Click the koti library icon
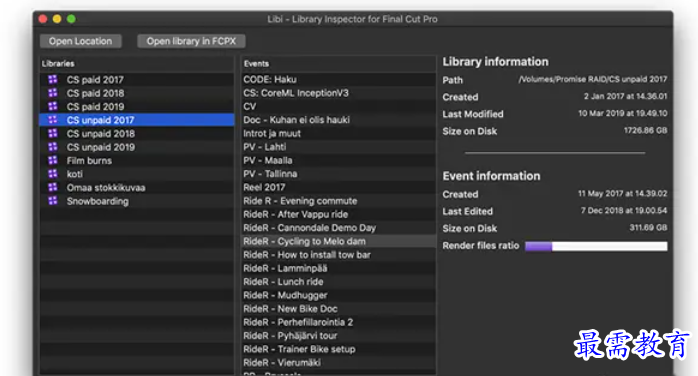The image size is (698, 376). pos(53,174)
